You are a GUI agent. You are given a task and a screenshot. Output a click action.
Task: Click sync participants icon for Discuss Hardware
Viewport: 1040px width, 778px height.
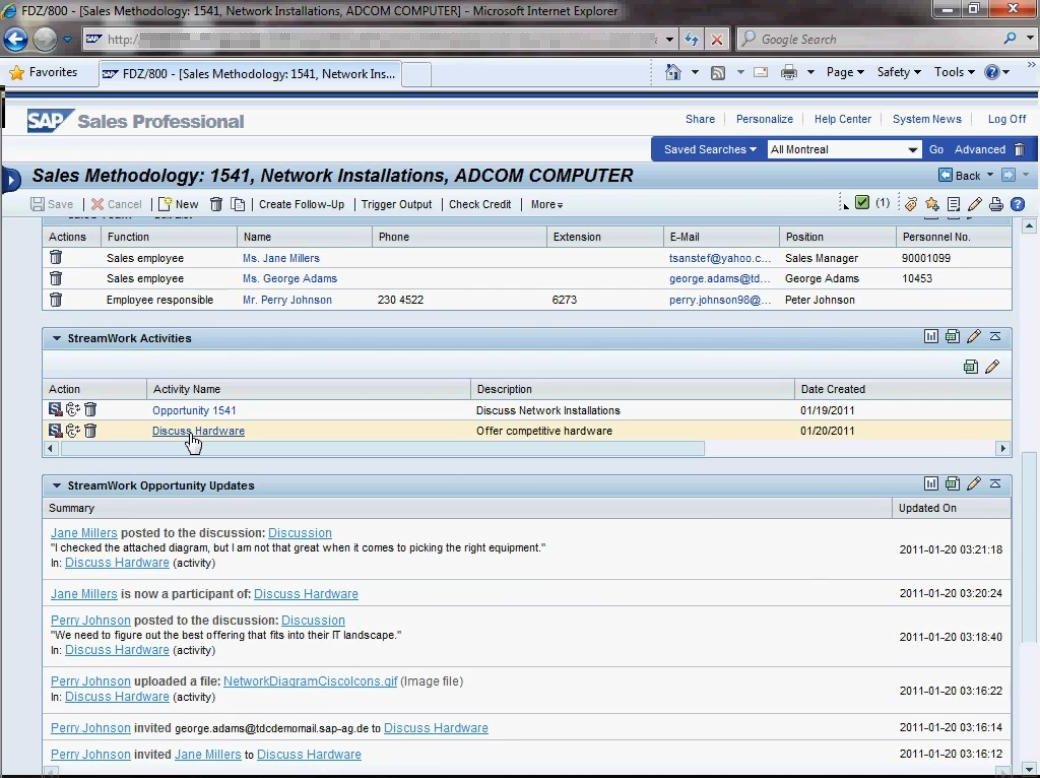click(73, 430)
